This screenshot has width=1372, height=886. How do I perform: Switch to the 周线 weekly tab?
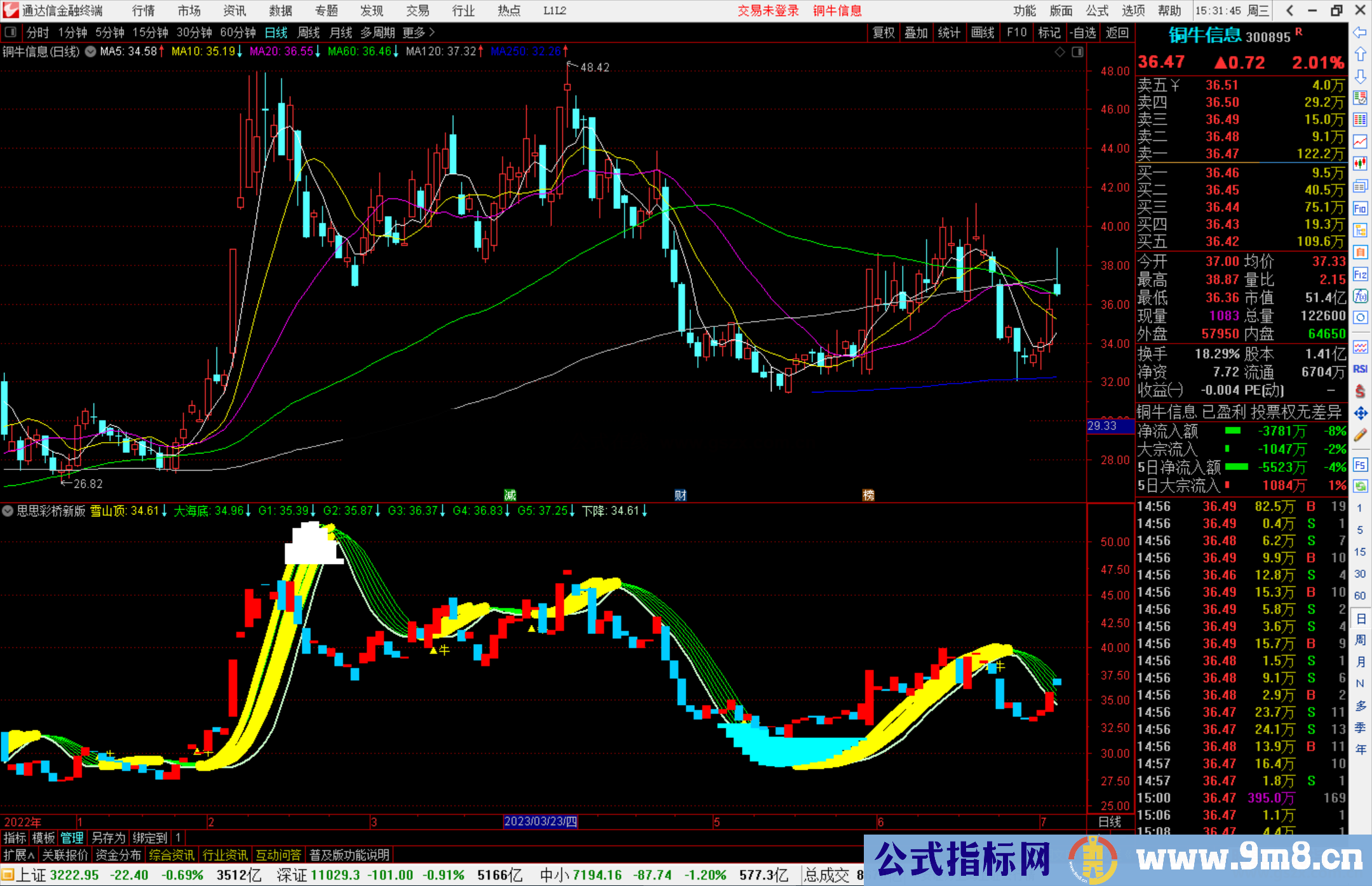[x=309, y=32]
